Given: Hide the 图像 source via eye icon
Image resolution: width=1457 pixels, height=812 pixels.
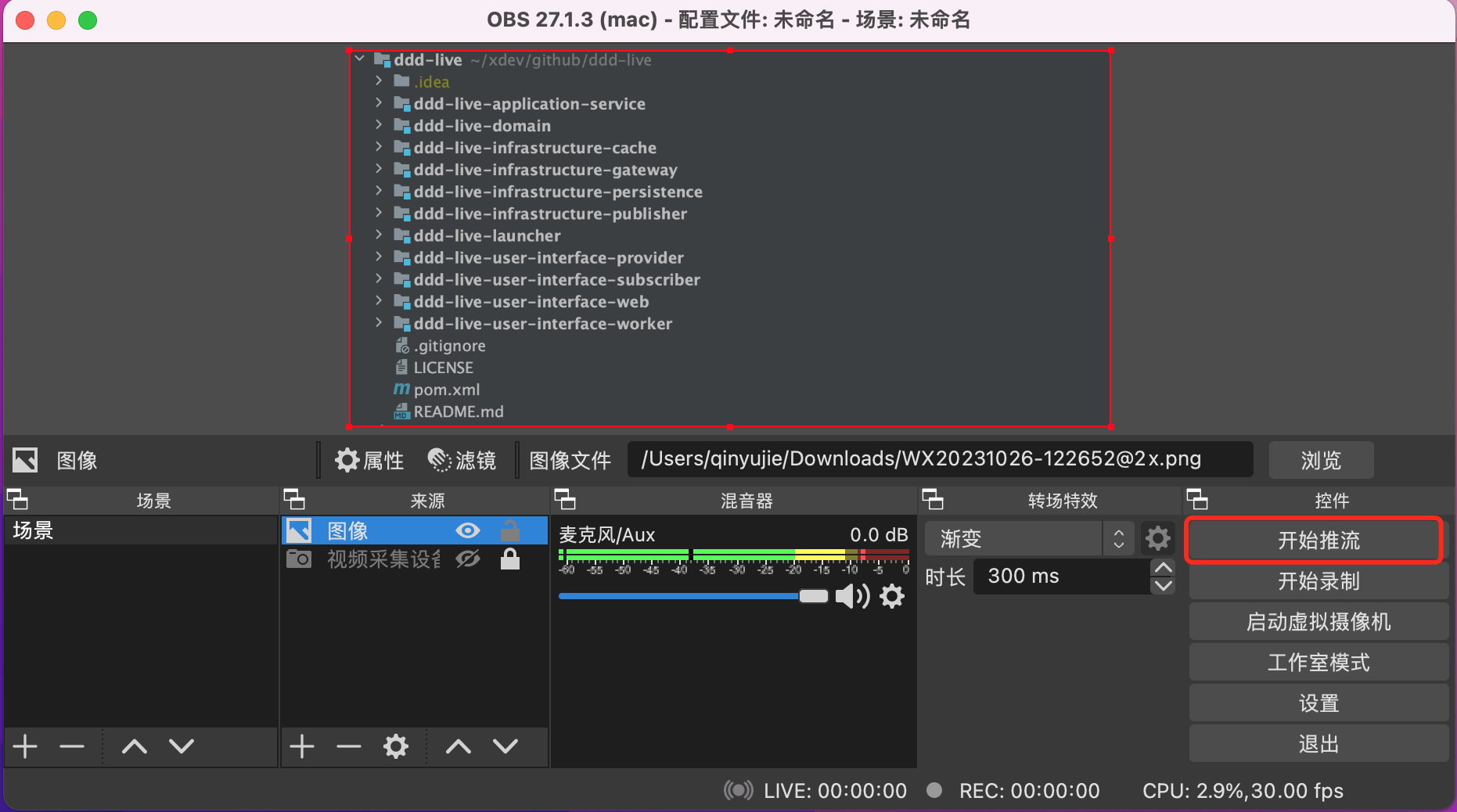Looking at the screenshot, I should coord(468,530).
